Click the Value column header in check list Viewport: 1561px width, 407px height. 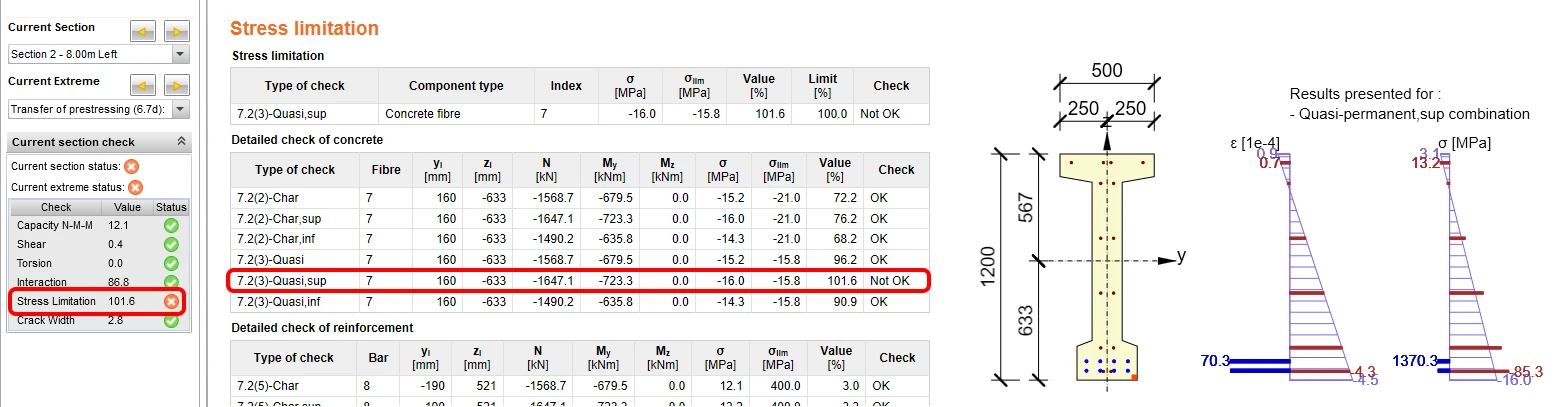[x=127, y=207]
